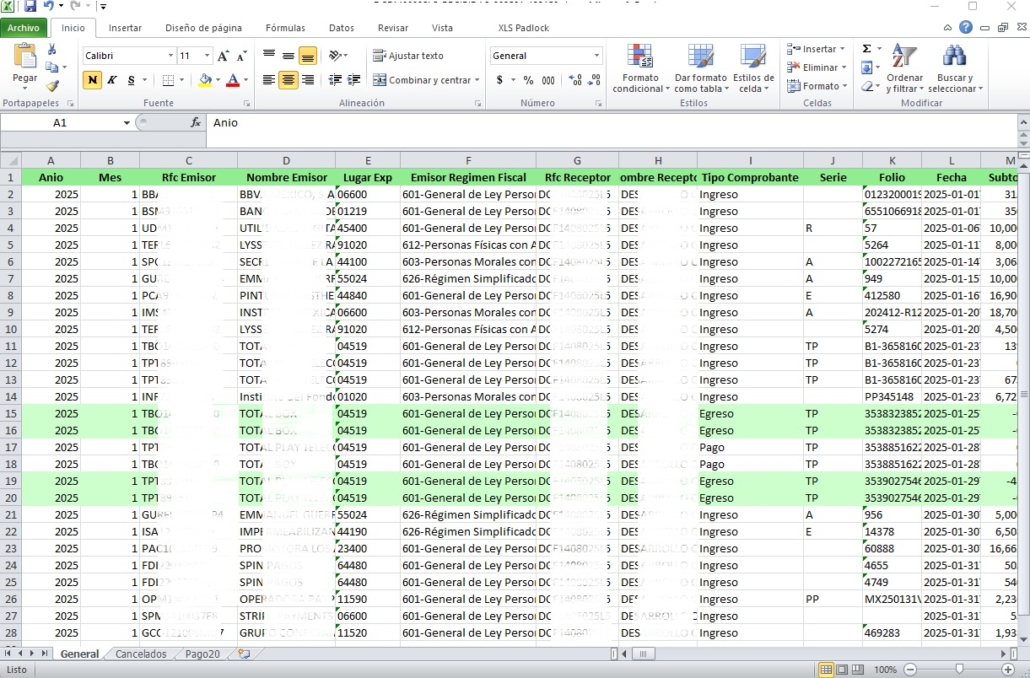This screenshot has width=1030, height=678.
Task: Click the blue Help question mark icon
Action: point(966,27)
